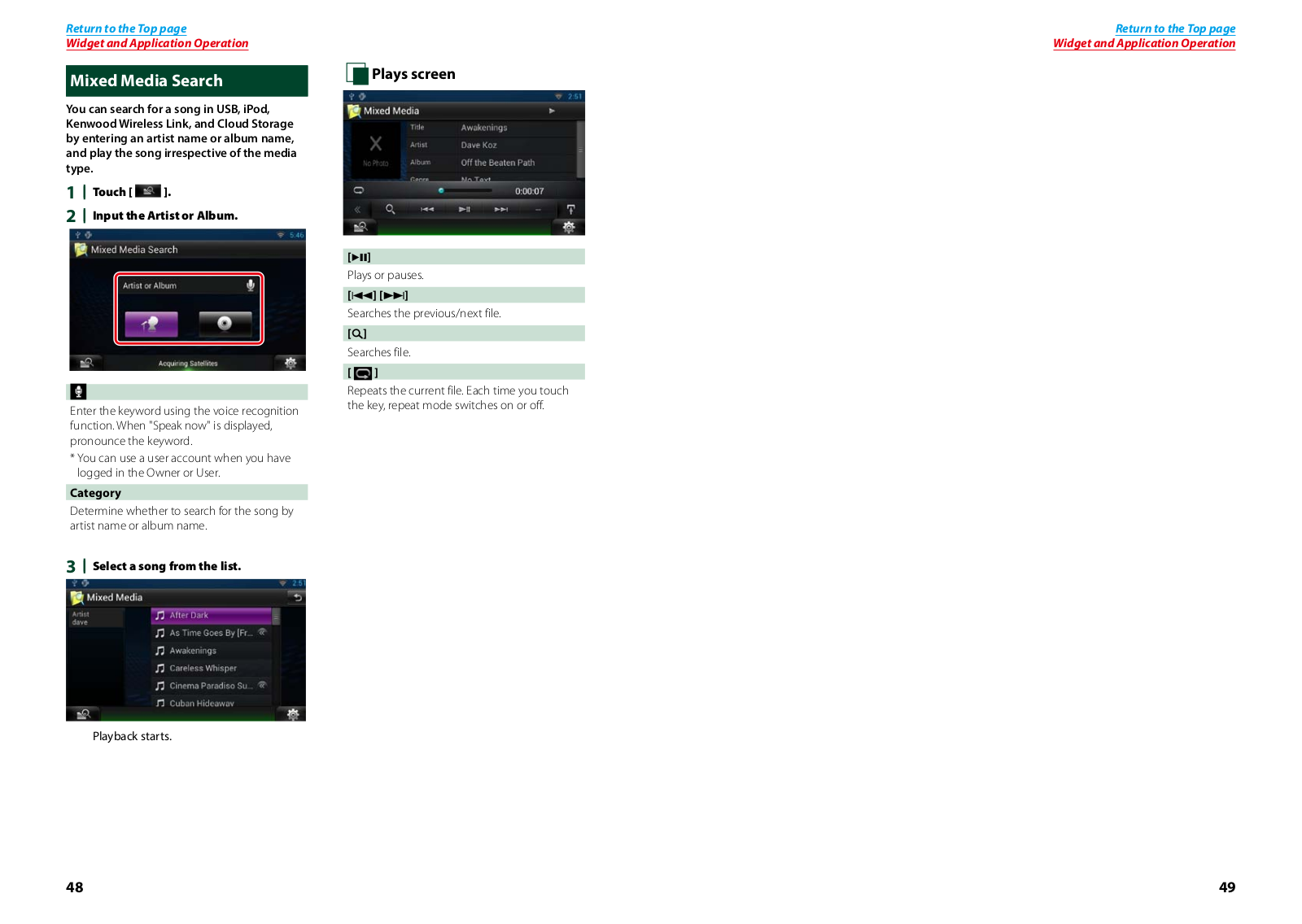Tap media search icon in Mixed Media Search screen
The image size is (1302, 924).
[x=85, y=363]
